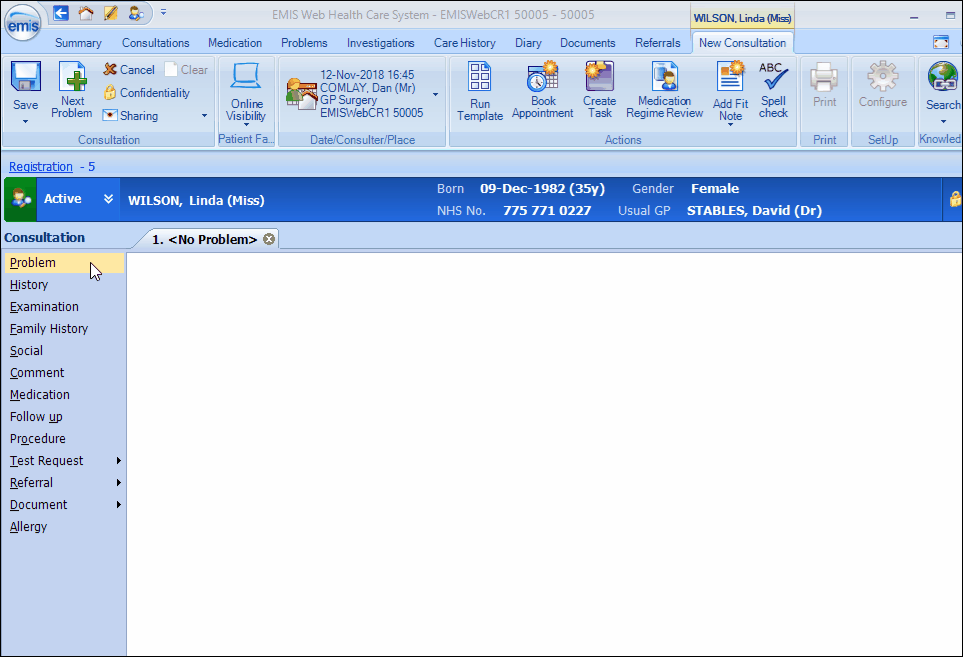Select History in the consultation sidebar

click(64, 285)
